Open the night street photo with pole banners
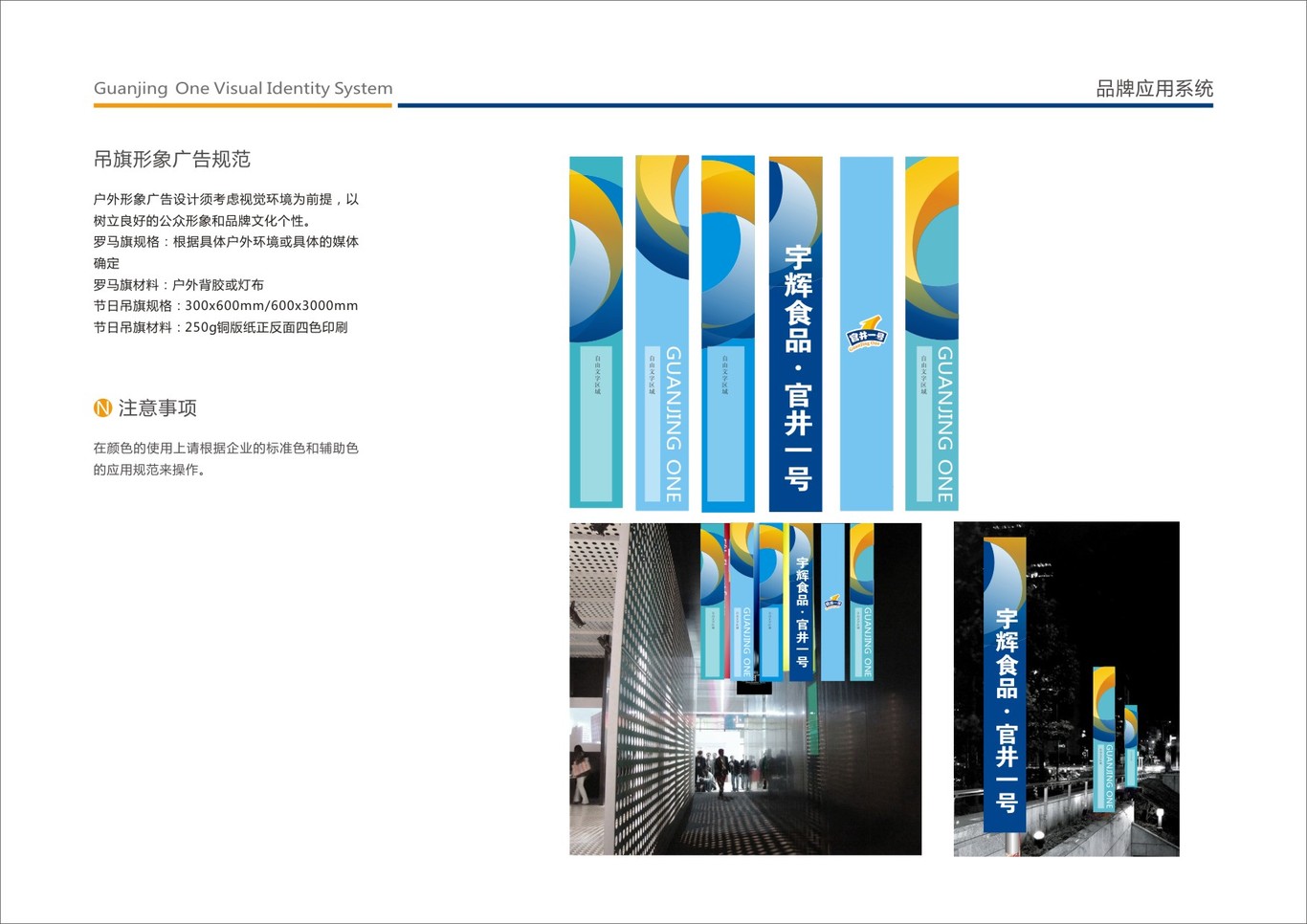Screen dimensions: 1307x924 pos(1067,689)
